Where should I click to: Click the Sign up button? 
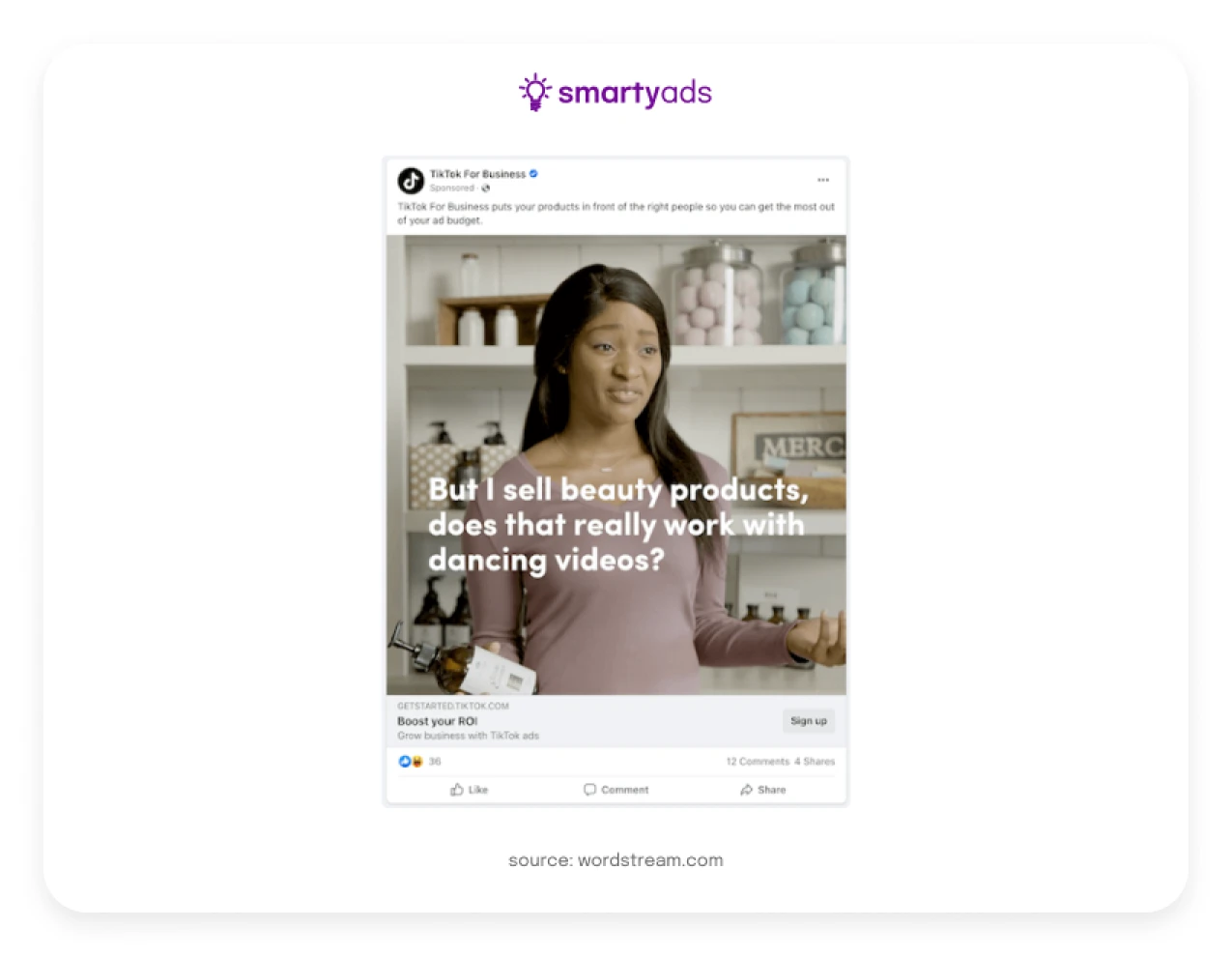coord(809,721)
